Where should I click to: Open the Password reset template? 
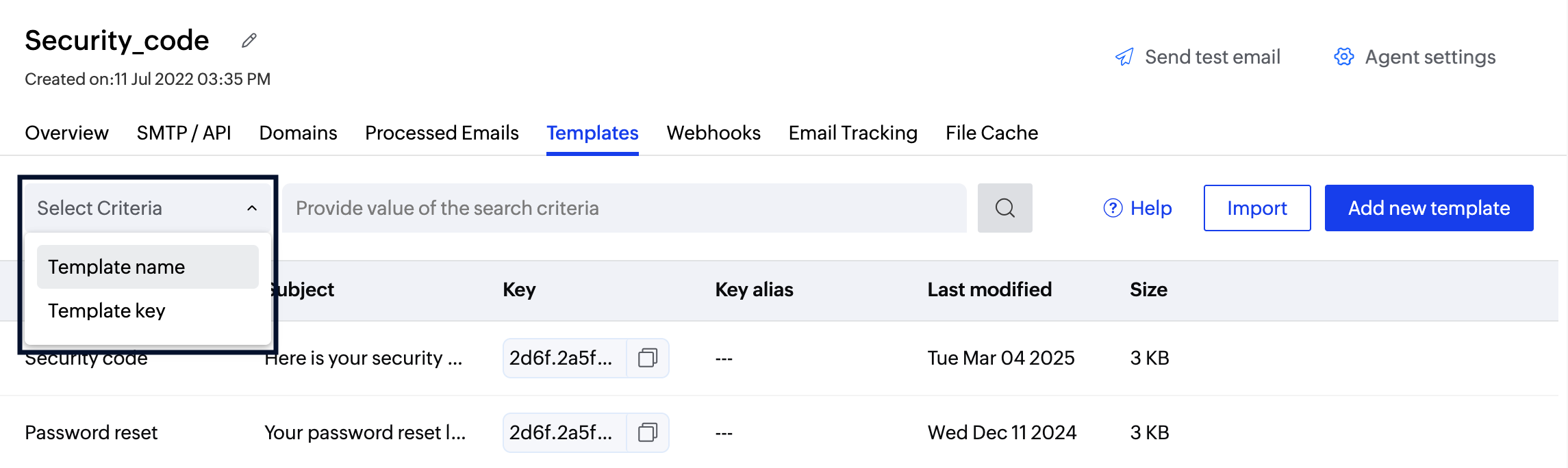pos(91,432)
